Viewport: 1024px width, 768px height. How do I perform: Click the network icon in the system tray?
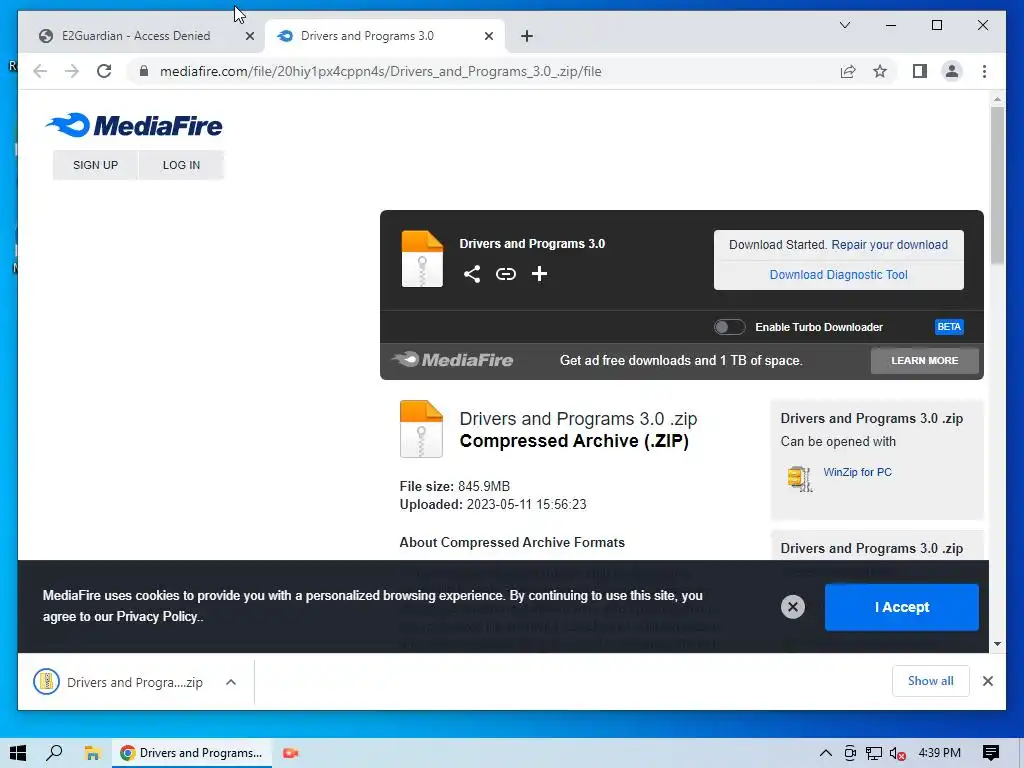point(873,754)
